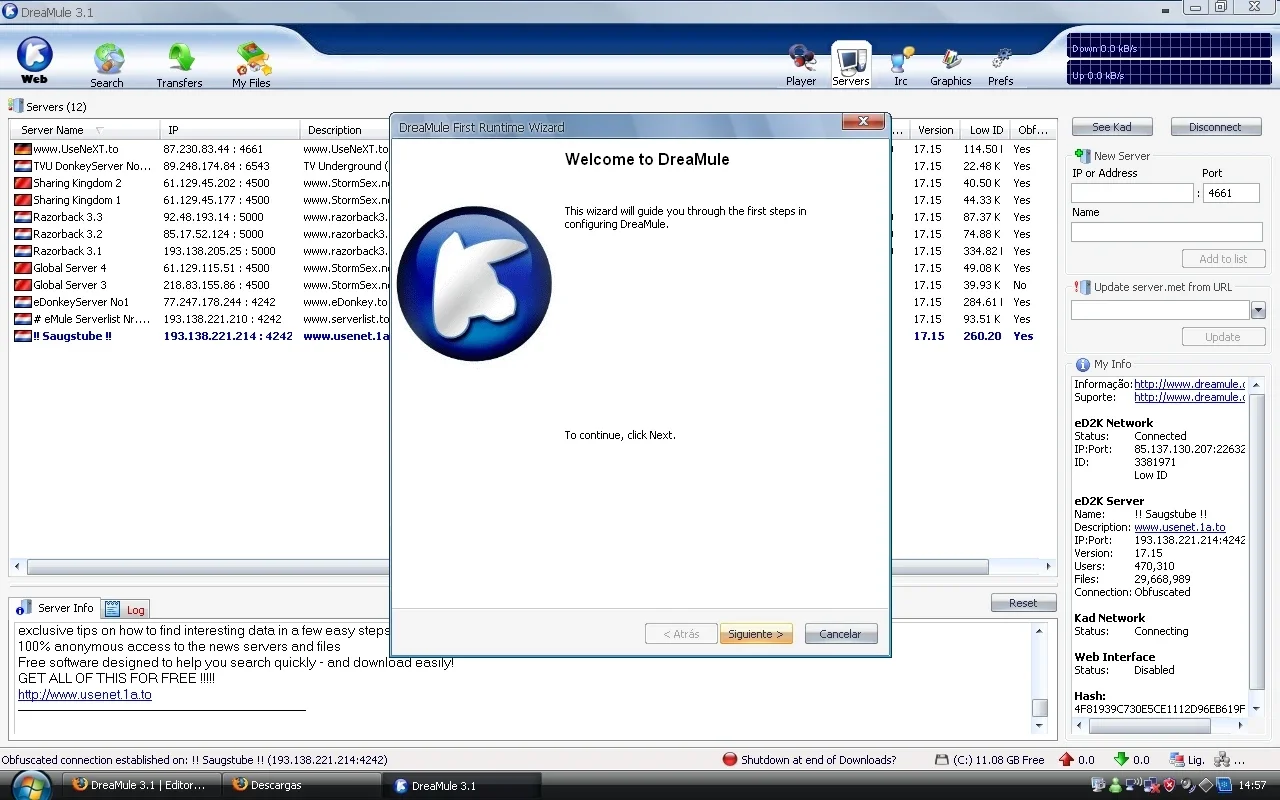
Task: Sort servers by IP column header
Action: coord(230,130)
